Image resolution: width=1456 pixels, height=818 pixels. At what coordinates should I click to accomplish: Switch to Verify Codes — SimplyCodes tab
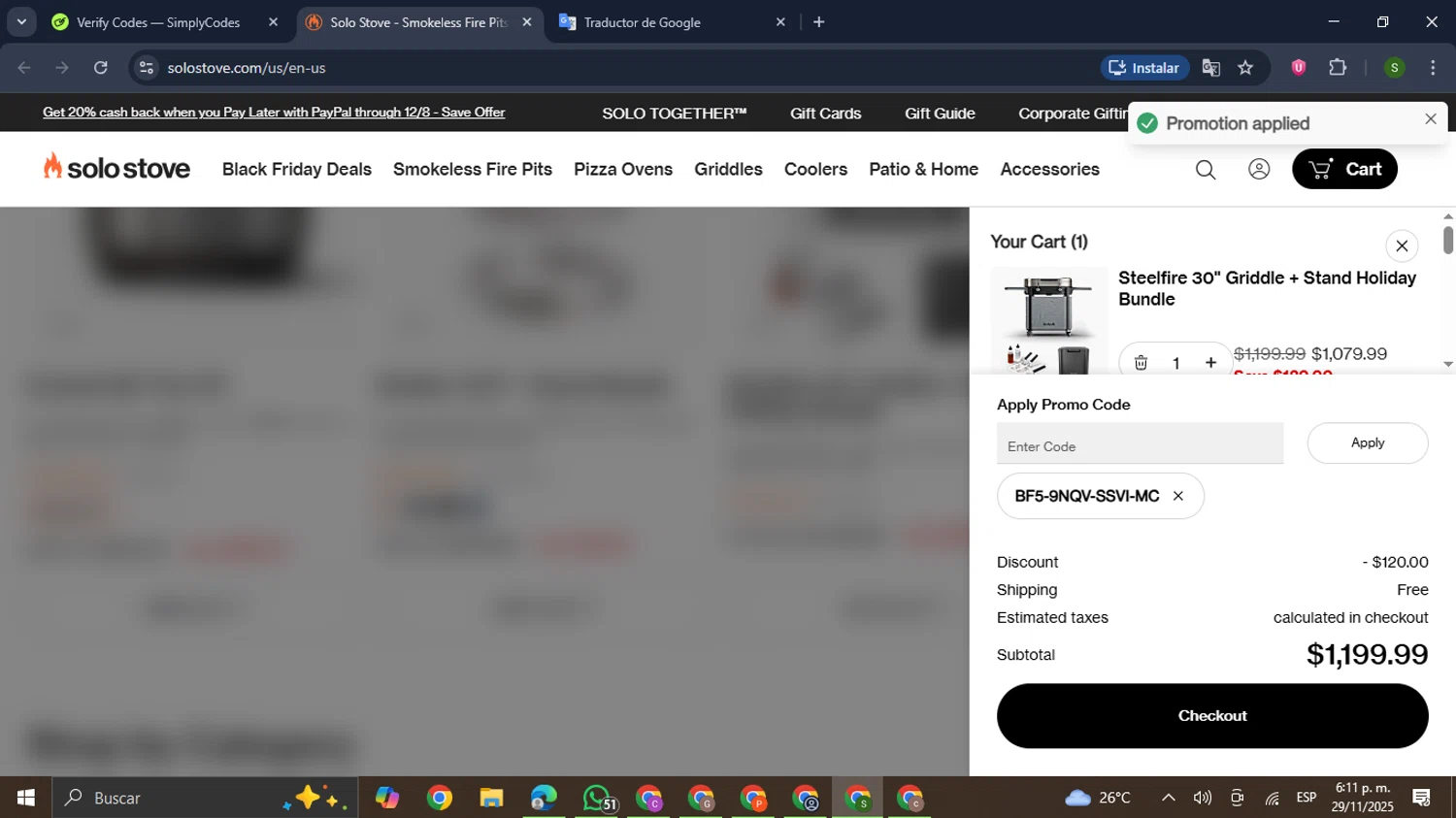tap(157, 22)
